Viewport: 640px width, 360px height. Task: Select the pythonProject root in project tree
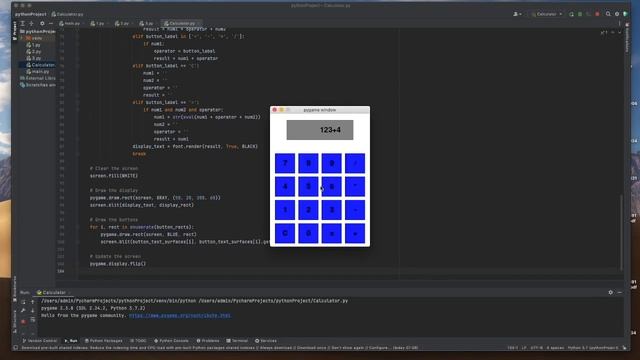click(x=38, y=31)
